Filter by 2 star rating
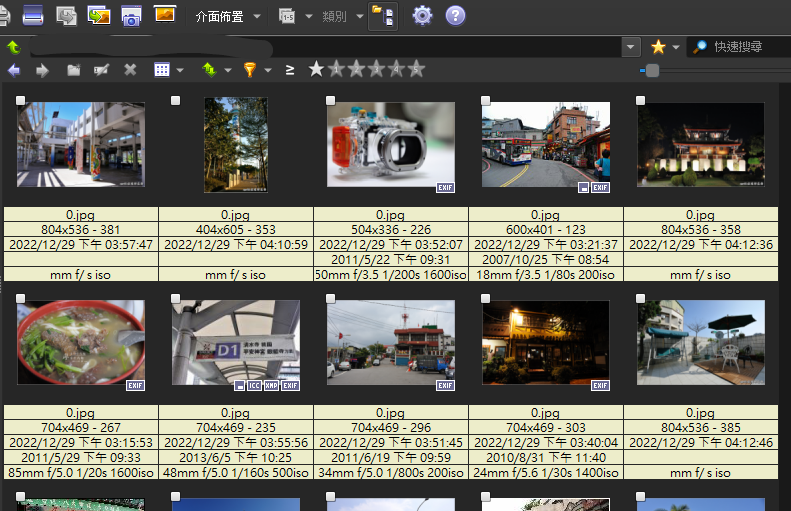The image size is (791, 511). point(356,69)
